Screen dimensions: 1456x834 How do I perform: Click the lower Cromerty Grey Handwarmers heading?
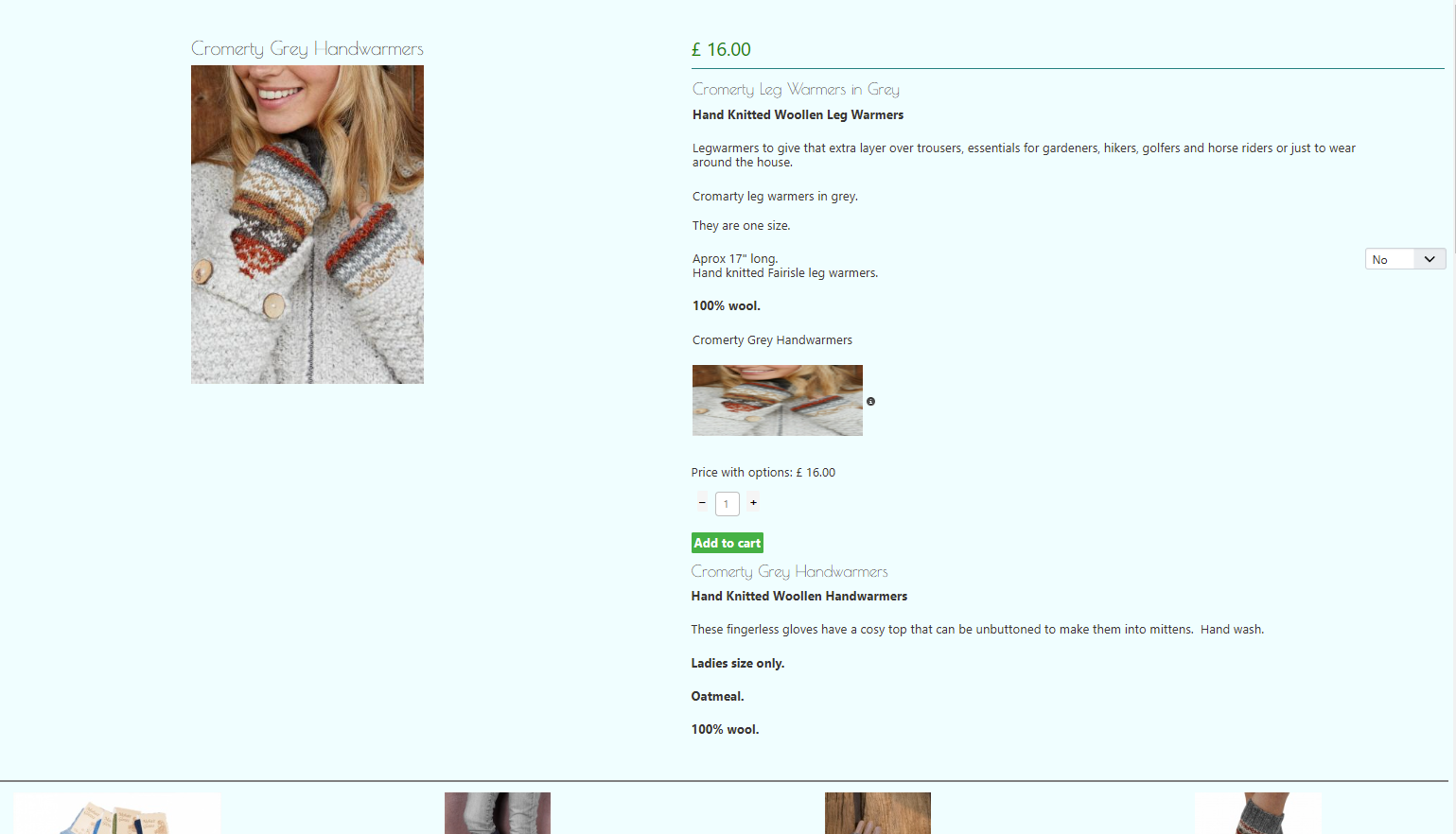pyautogui.click(x=789, y=571)
